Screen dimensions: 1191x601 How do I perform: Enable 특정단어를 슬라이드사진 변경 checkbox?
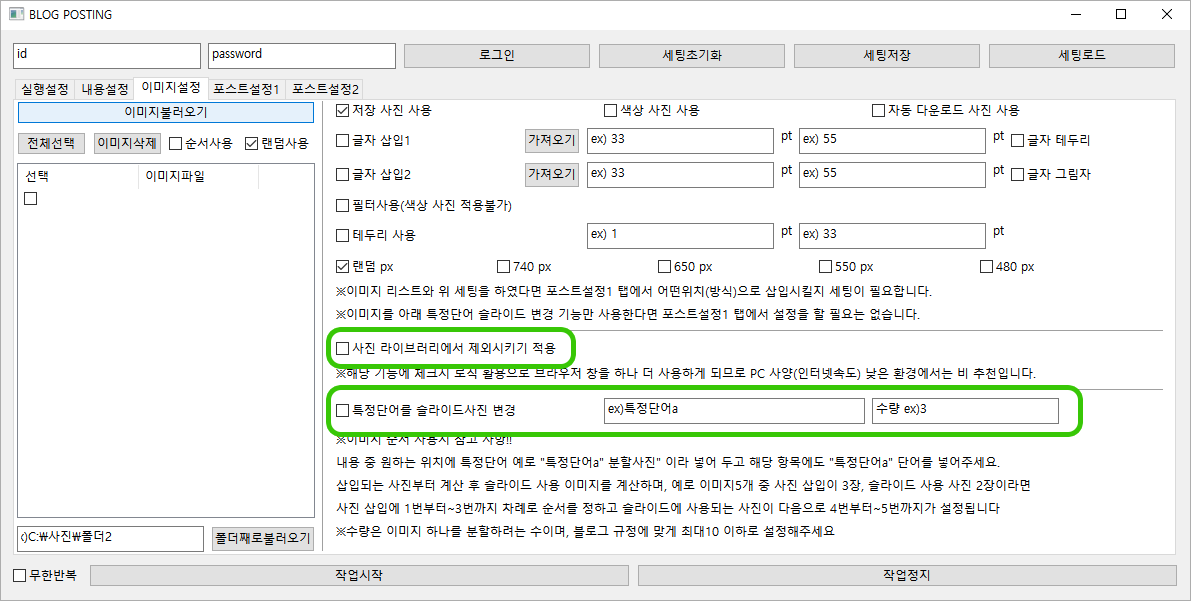343,410
